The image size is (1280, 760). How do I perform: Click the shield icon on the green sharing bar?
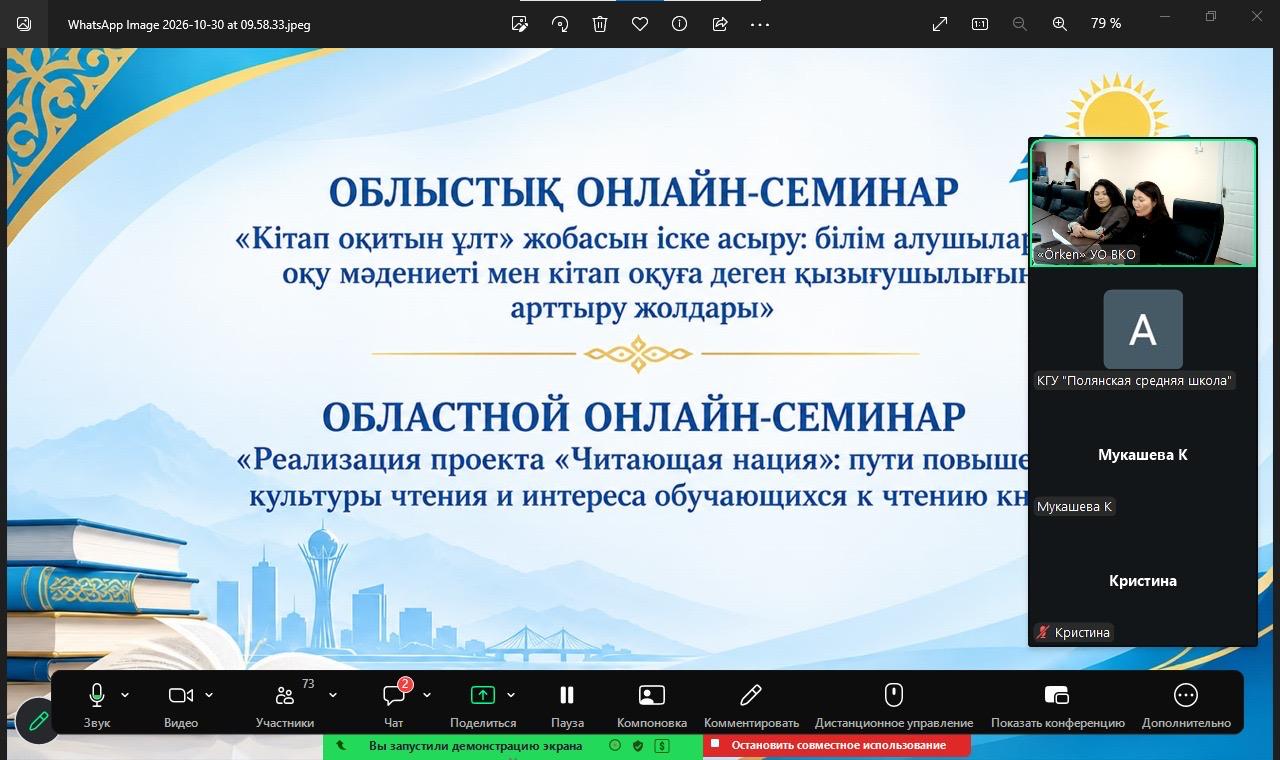[x=638, y=745]
